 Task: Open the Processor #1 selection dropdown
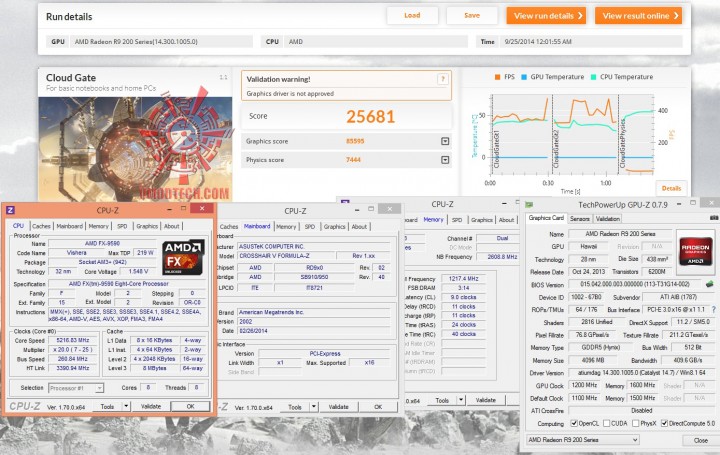(99, 388)
